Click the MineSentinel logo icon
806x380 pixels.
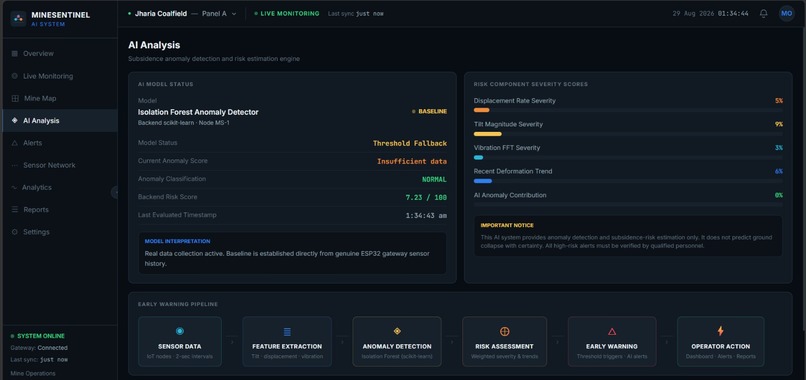(x=18, y=19)
